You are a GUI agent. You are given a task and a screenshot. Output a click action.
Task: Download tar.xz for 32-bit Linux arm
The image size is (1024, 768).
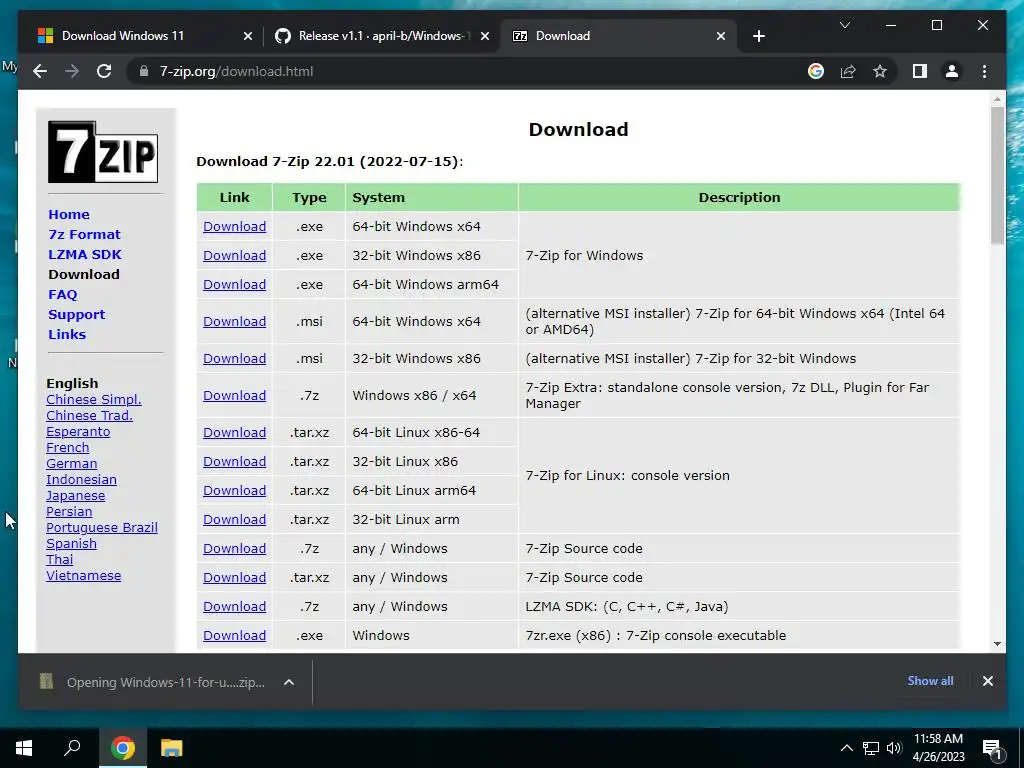point(234,520)
